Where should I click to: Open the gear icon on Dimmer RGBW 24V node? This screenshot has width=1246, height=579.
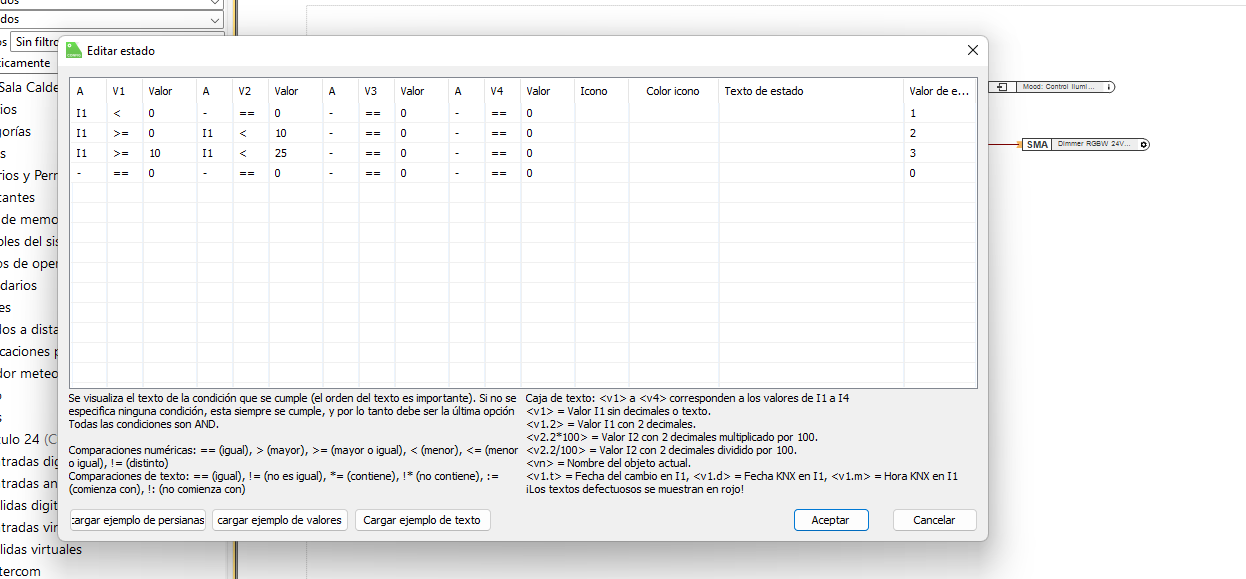[1143, 145]
